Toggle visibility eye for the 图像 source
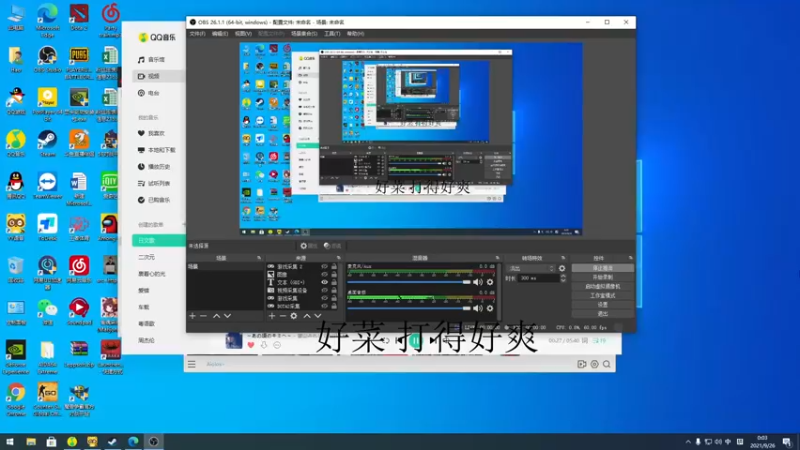800x450 pixels. [324, 274]
